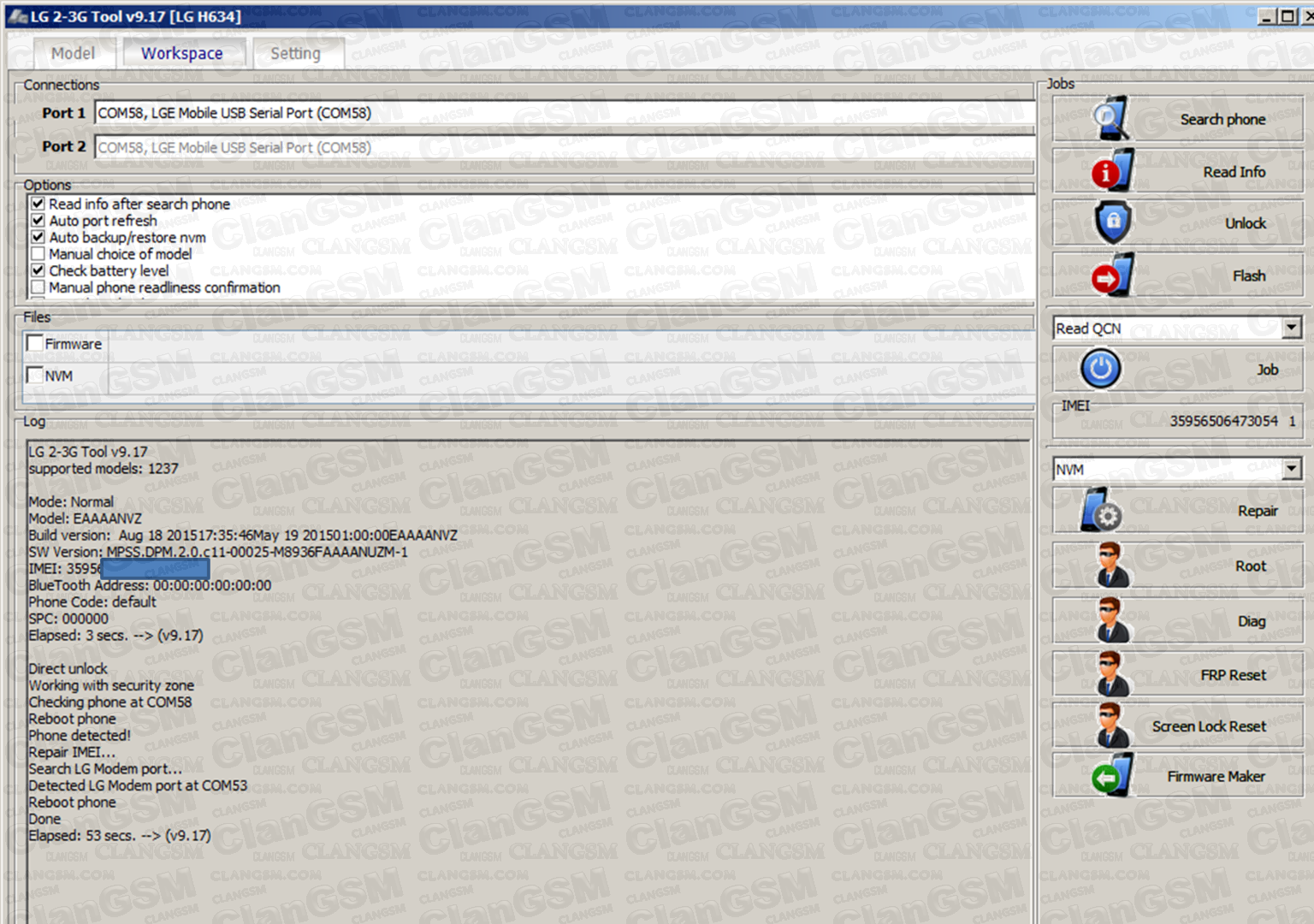
Task: Click the Job power icon
Action: [1101, 369]
